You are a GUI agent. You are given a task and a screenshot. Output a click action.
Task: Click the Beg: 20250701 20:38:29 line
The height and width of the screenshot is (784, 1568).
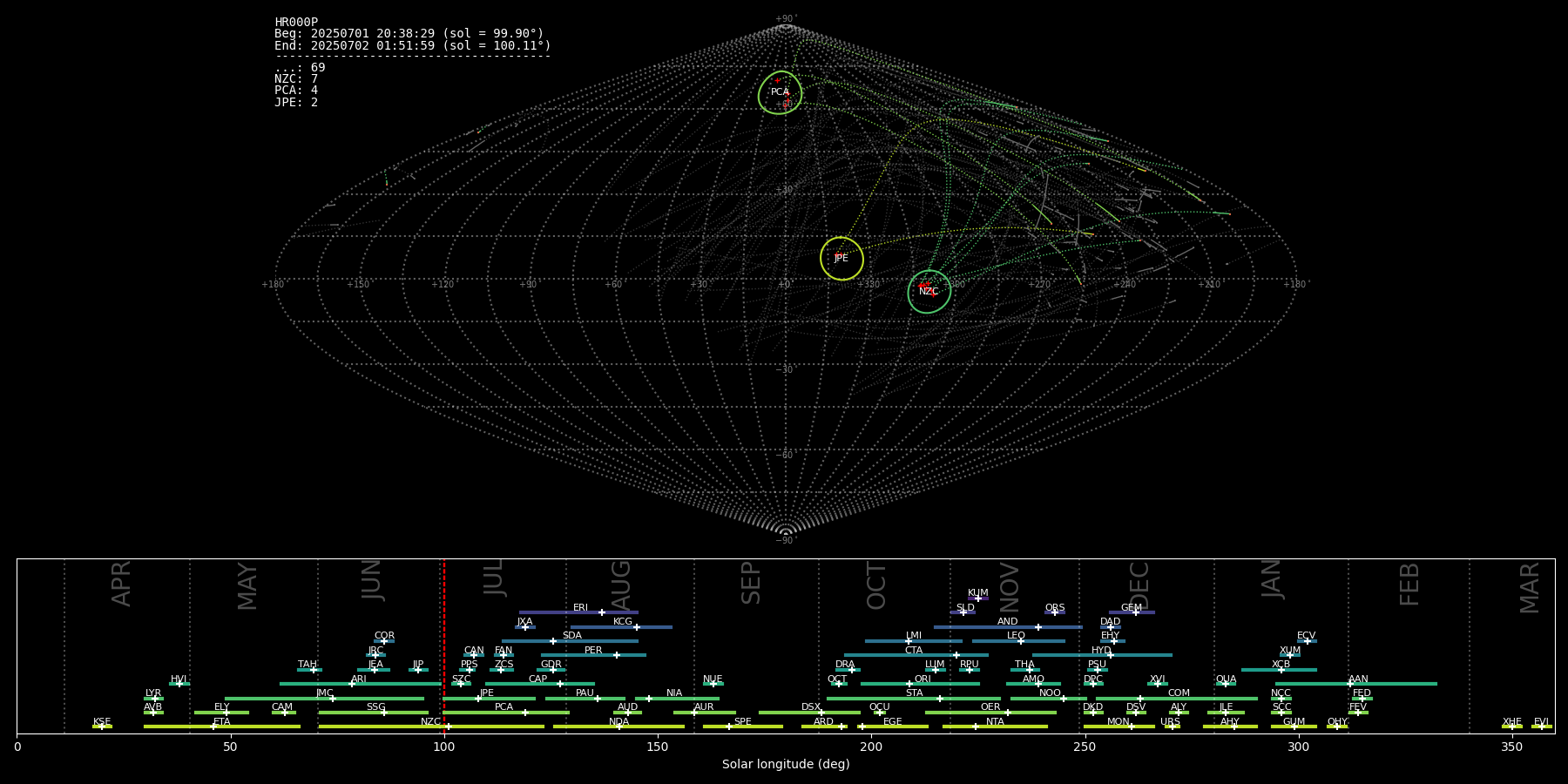pyautogui.click(x=409, y=34)
